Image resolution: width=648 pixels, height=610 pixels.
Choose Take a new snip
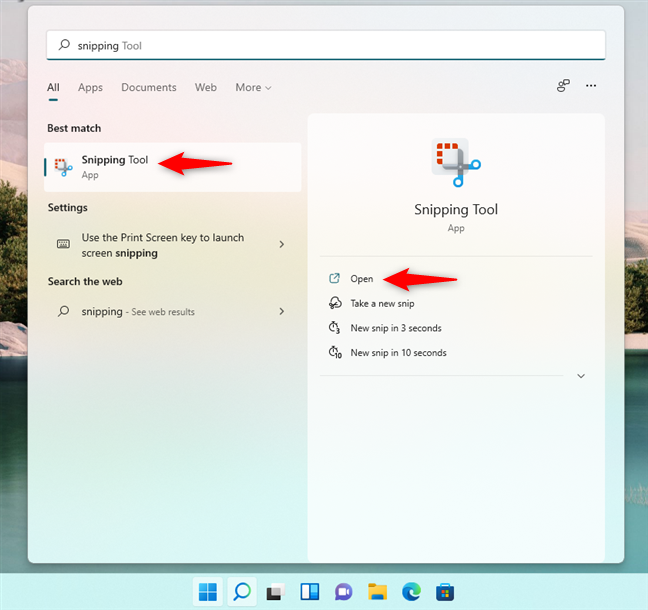pos(381,303)
